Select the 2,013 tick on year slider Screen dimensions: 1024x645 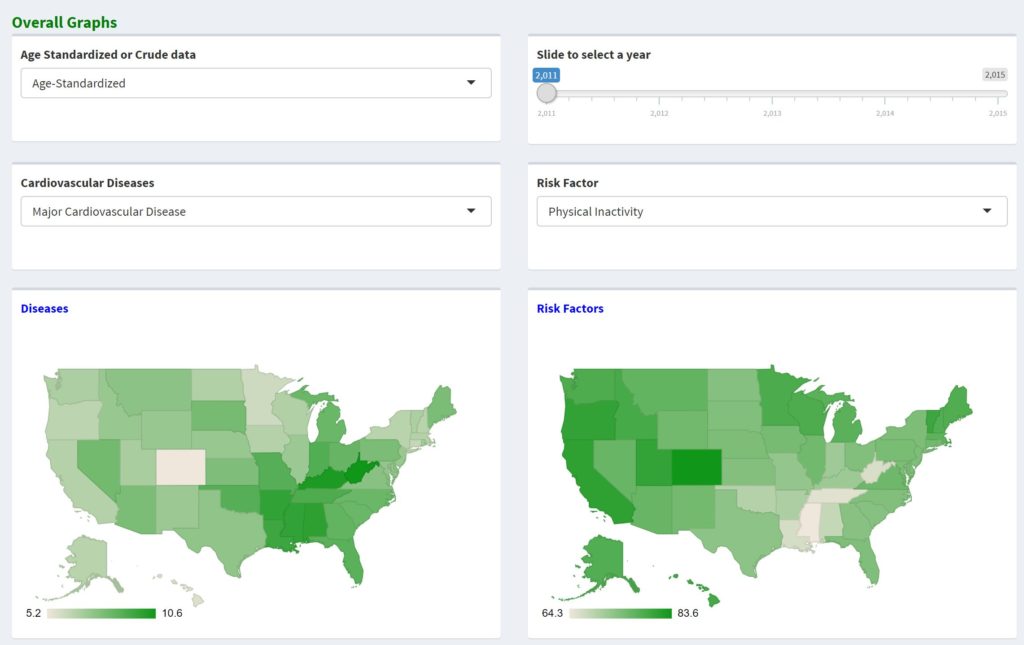point(772,113)
